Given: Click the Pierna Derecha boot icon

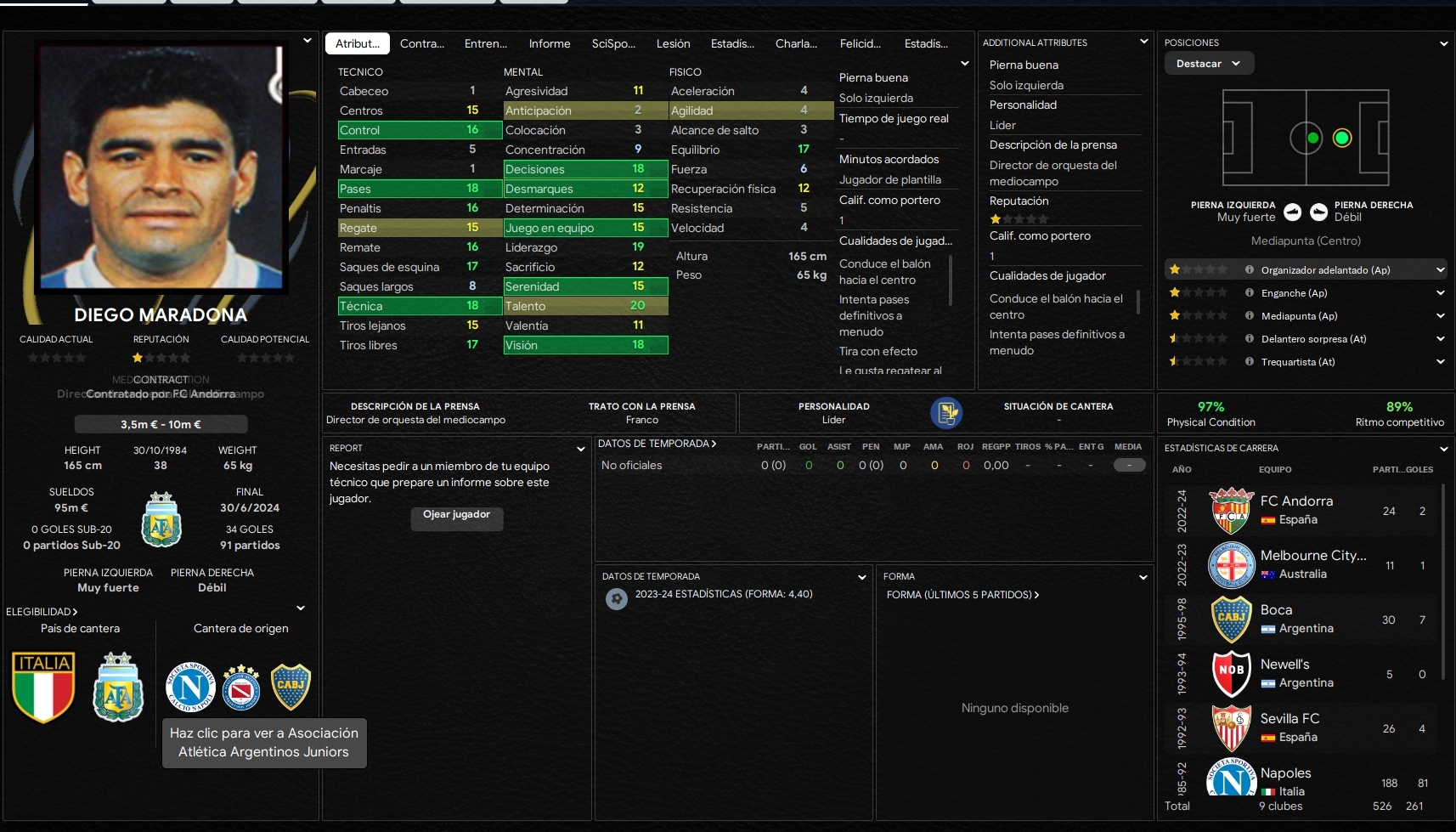Looking at the screenshot, I should coord(1318,212).
